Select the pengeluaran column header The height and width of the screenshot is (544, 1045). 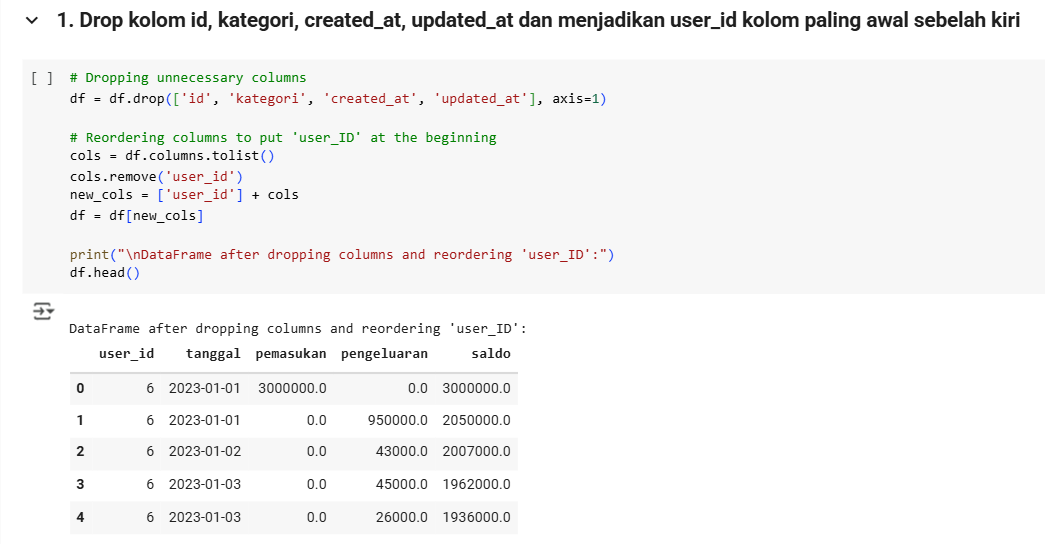point(384,353)
